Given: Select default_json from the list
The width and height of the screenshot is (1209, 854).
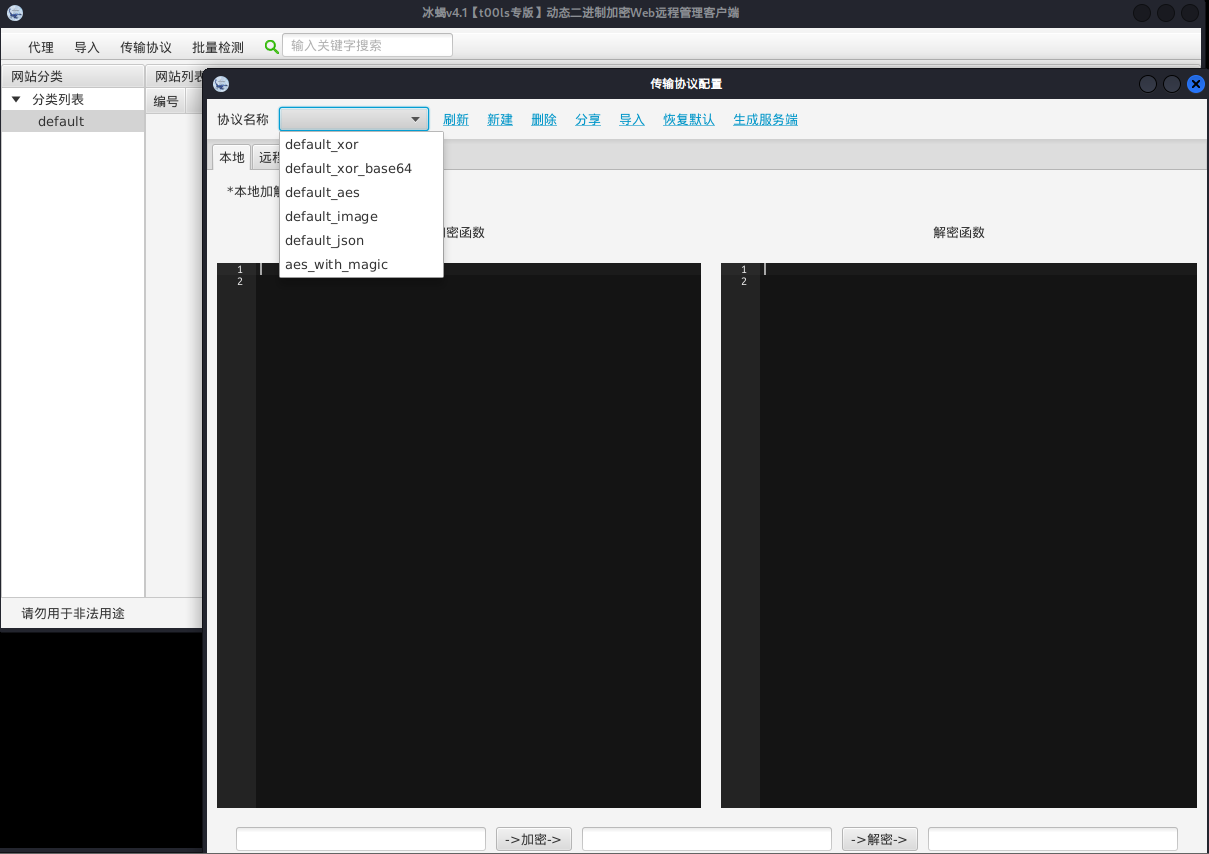Looking at the screenshot, I should 324,241.
